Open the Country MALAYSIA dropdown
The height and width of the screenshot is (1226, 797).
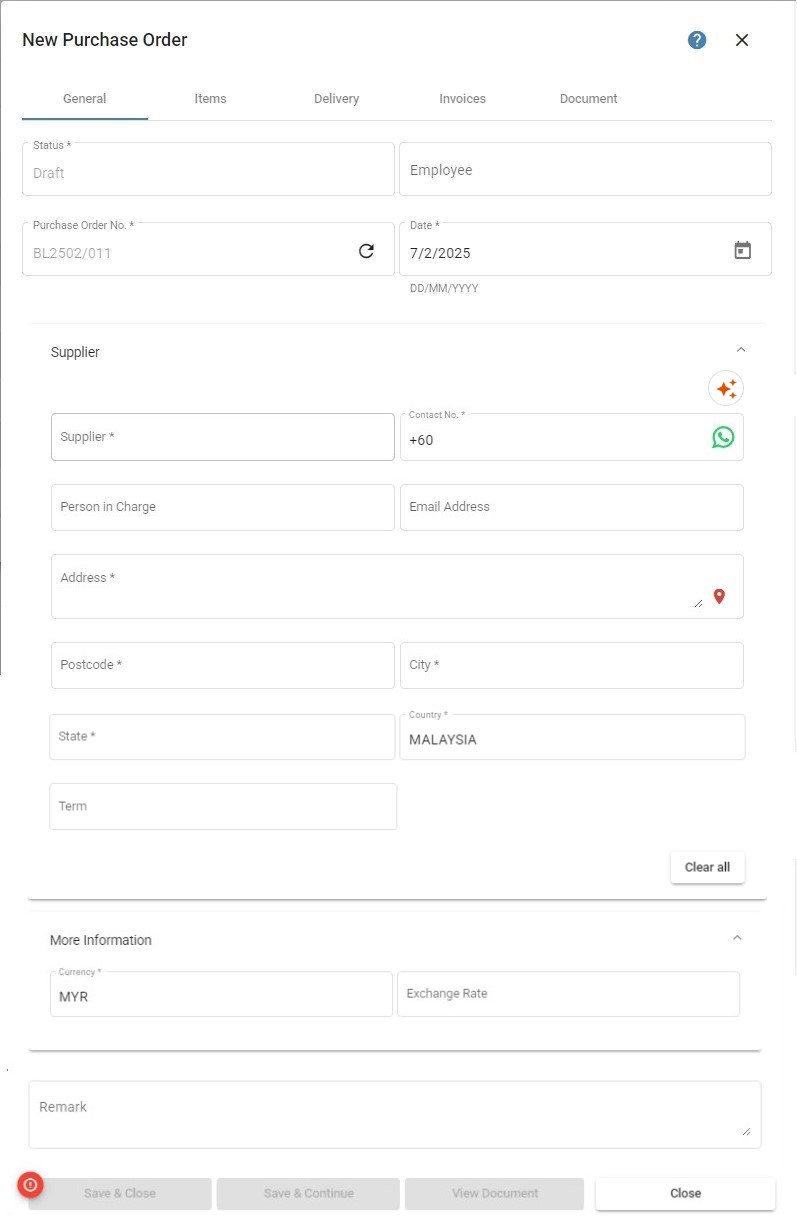click(x=572, y=737)
